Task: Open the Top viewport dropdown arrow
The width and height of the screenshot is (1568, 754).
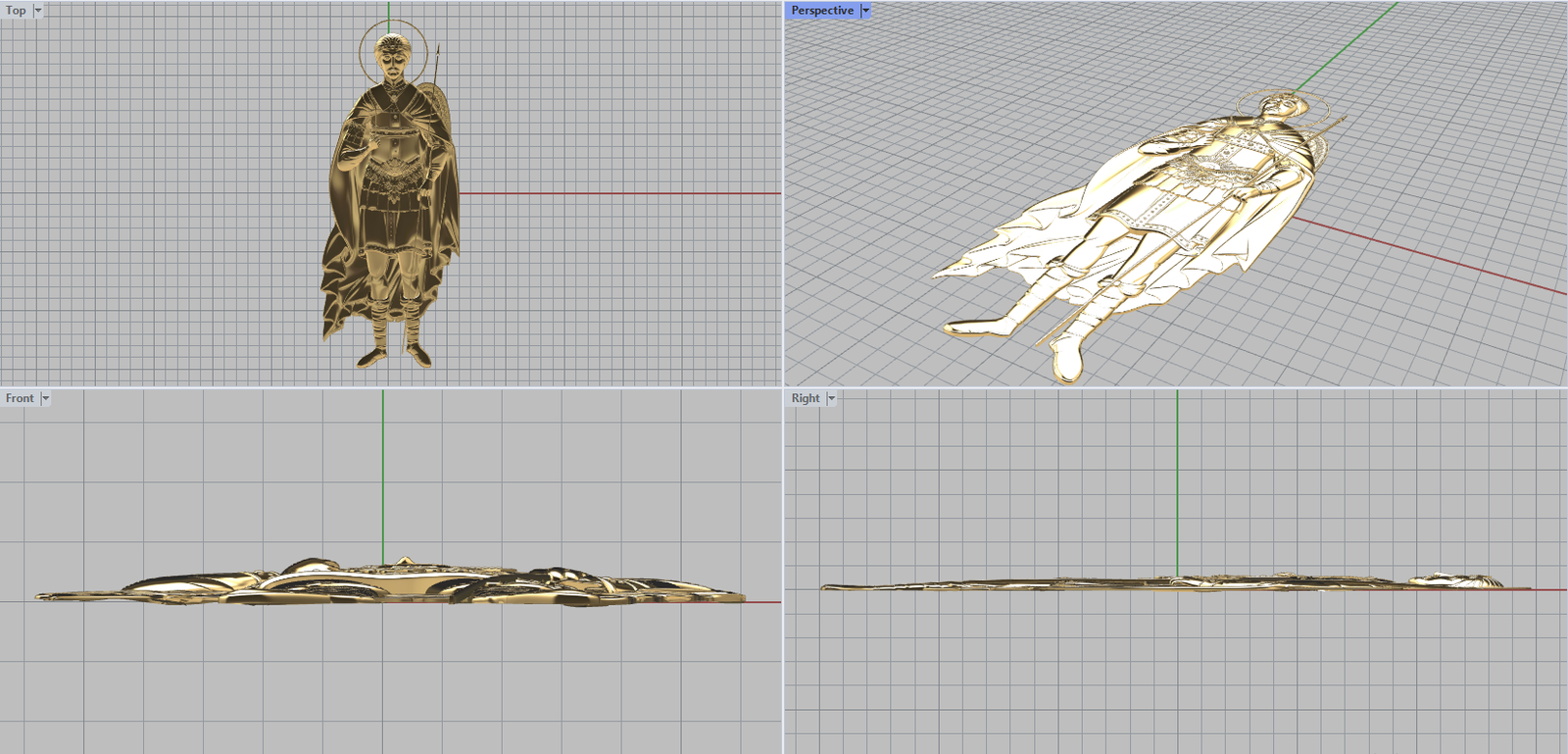Action: coord(38,11)
